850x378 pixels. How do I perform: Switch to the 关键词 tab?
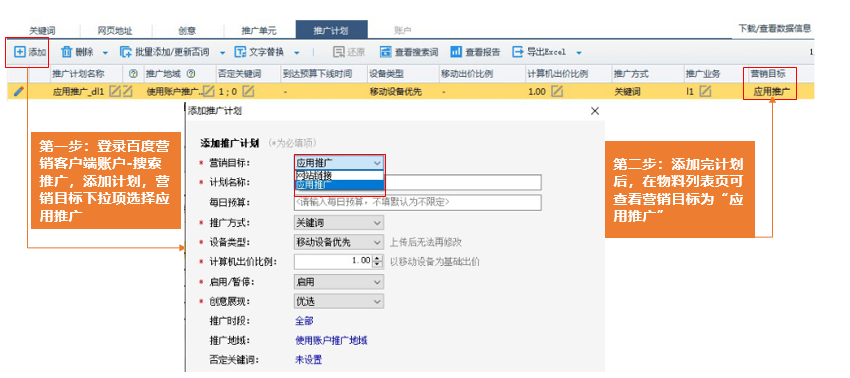pyautogui.click(x=42, y=30)
